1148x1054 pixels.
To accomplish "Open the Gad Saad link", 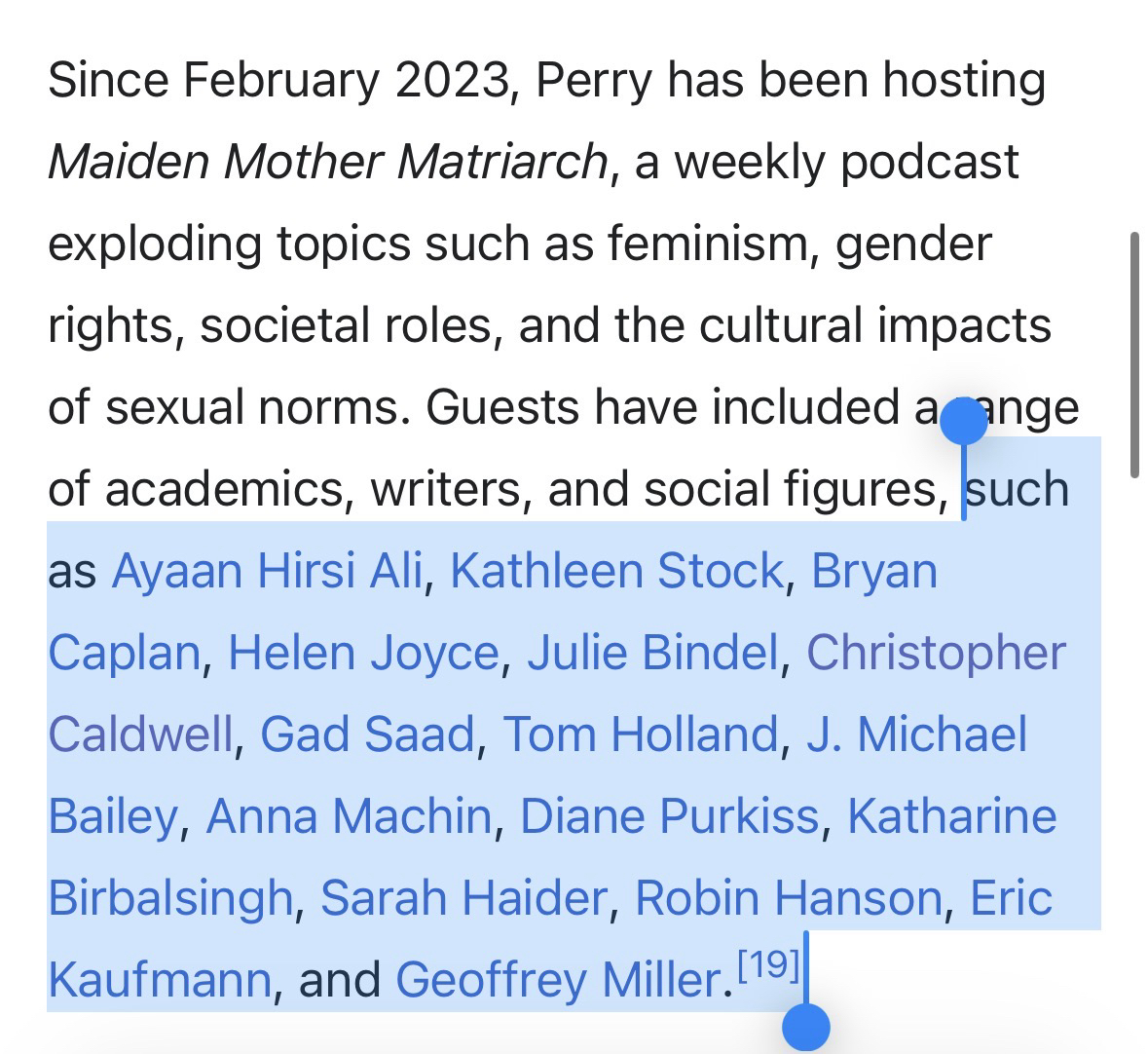I will 367,734.
